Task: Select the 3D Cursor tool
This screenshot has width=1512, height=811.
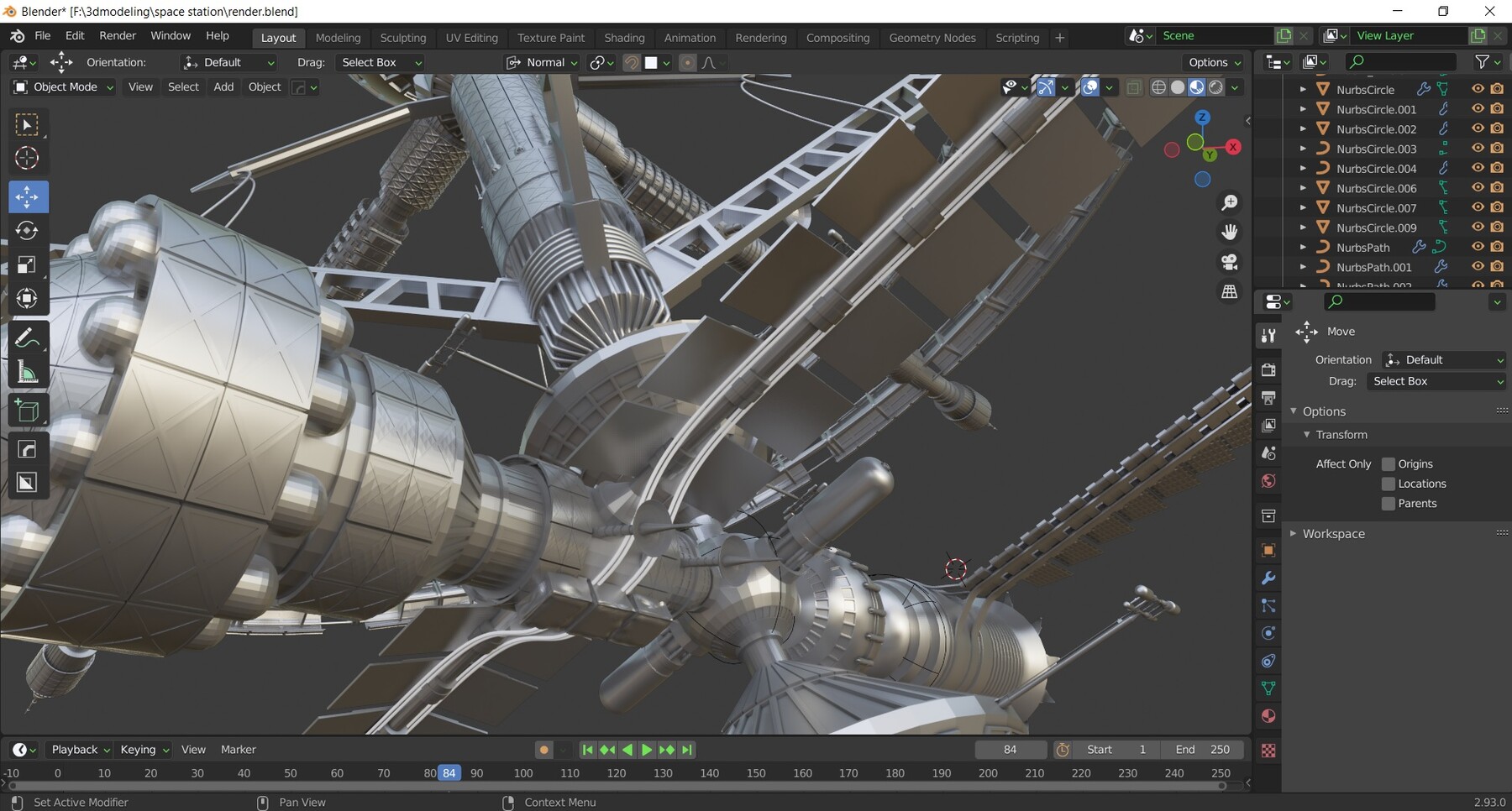Action: pyautogui.click(x=28, y=158)
